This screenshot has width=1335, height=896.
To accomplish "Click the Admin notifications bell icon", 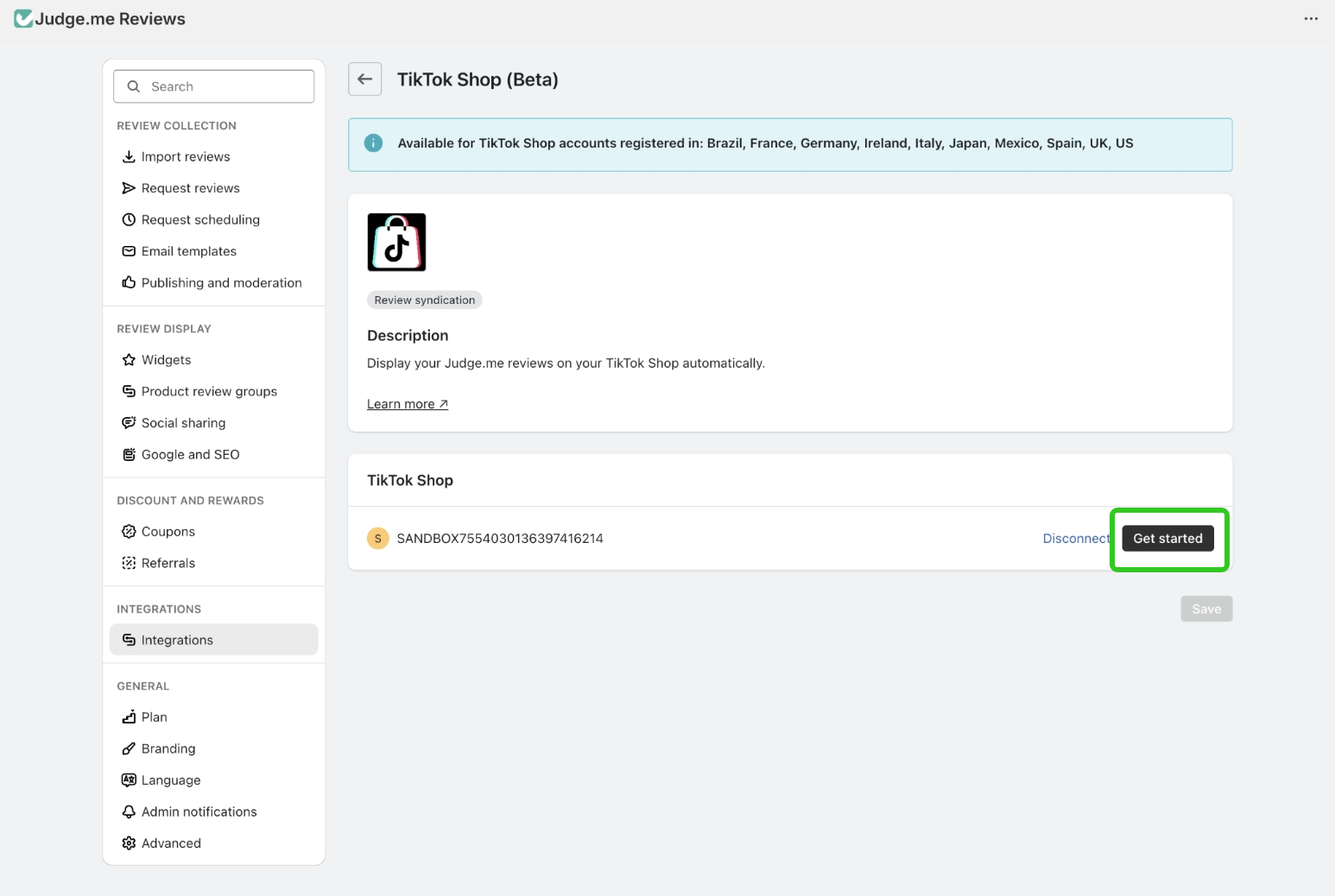I will pyautogui.click(x=129, y=811).
